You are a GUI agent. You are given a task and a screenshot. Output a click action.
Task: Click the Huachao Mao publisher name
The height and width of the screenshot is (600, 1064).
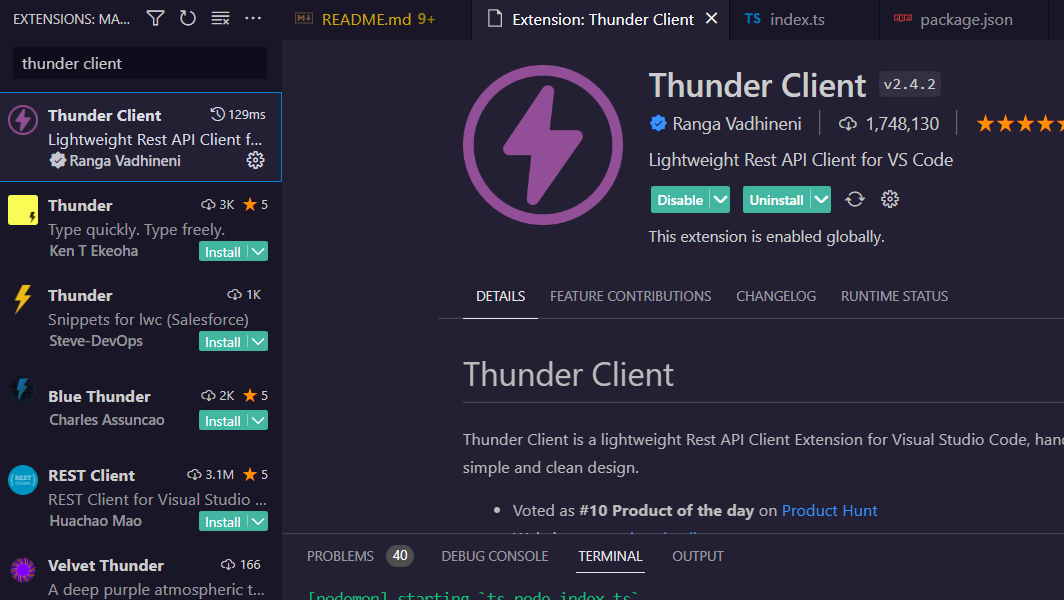click(95, 521)
